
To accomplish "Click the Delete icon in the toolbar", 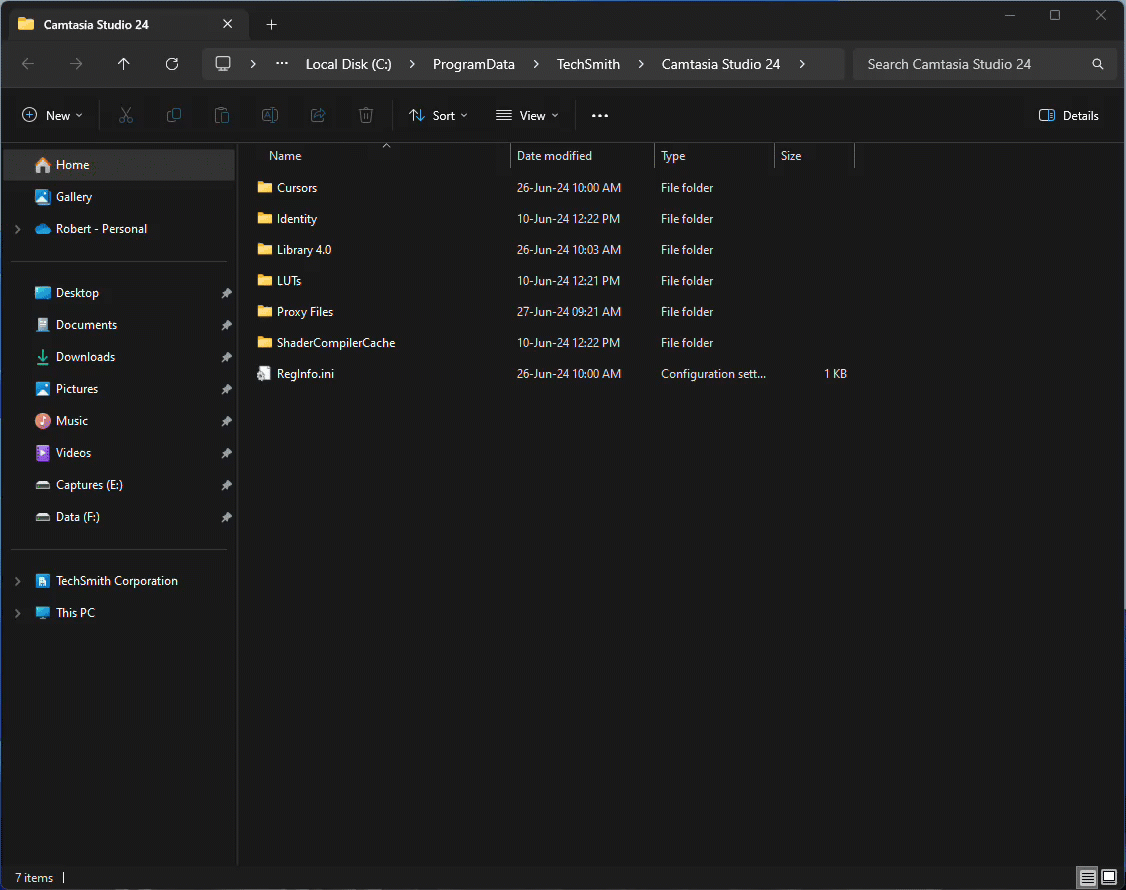I will (x=365, y=114).
